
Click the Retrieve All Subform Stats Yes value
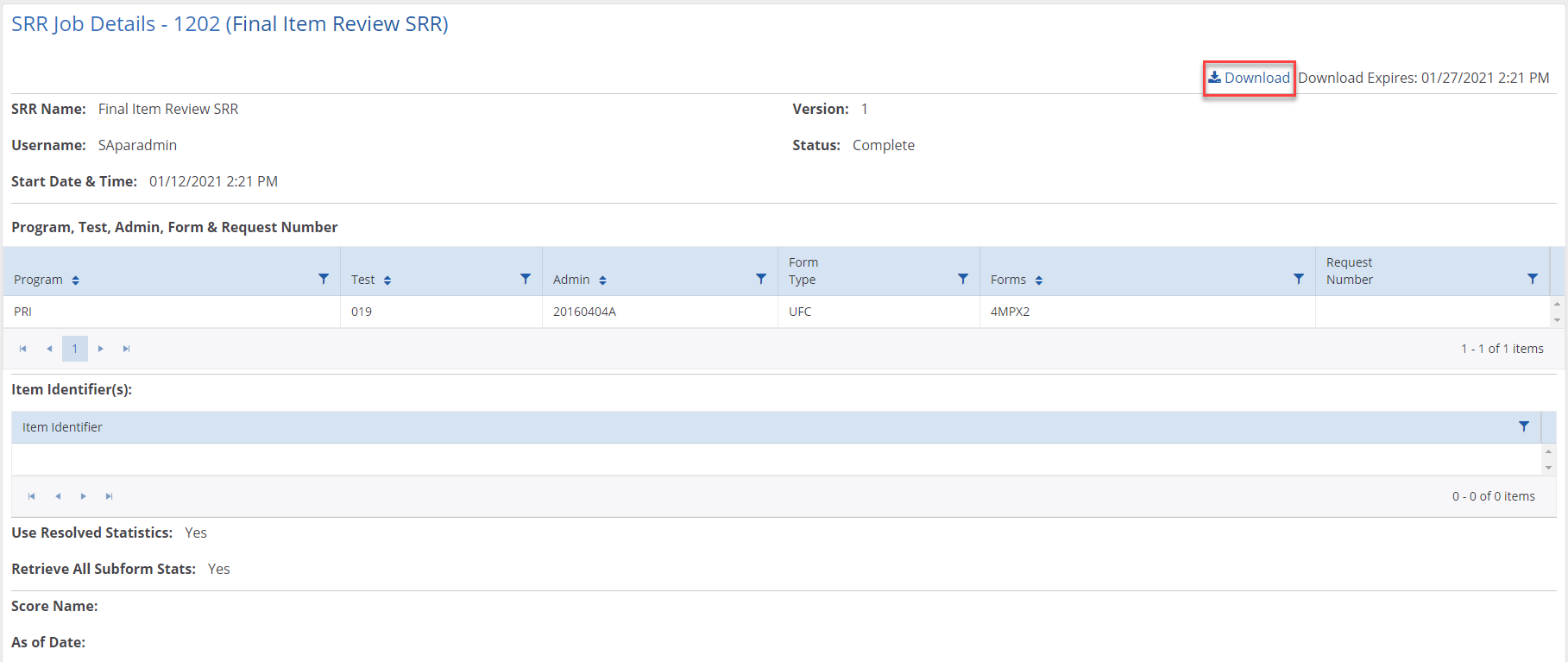(x=219, y=569)
